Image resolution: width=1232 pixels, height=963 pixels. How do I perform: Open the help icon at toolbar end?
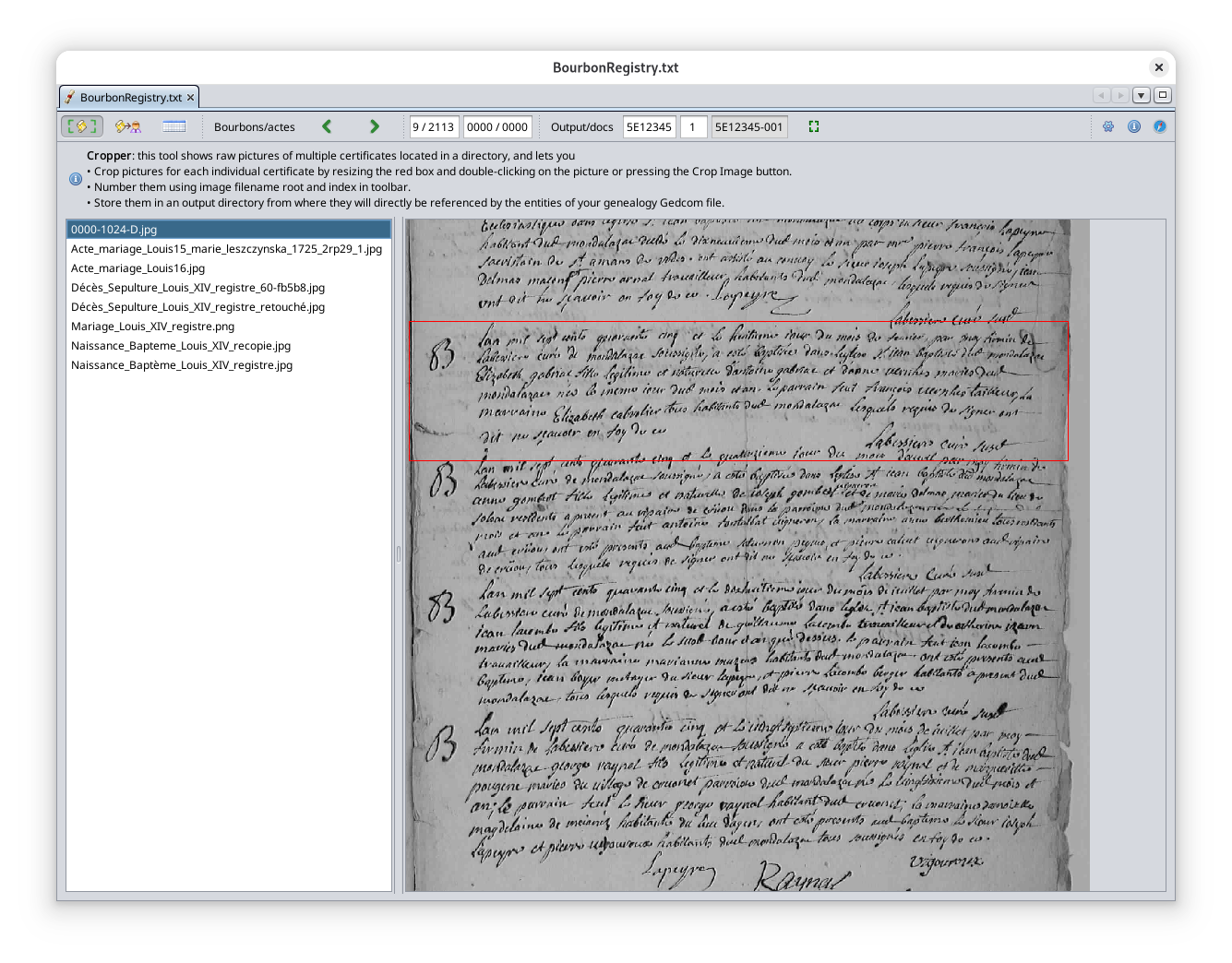(1160, 126)
